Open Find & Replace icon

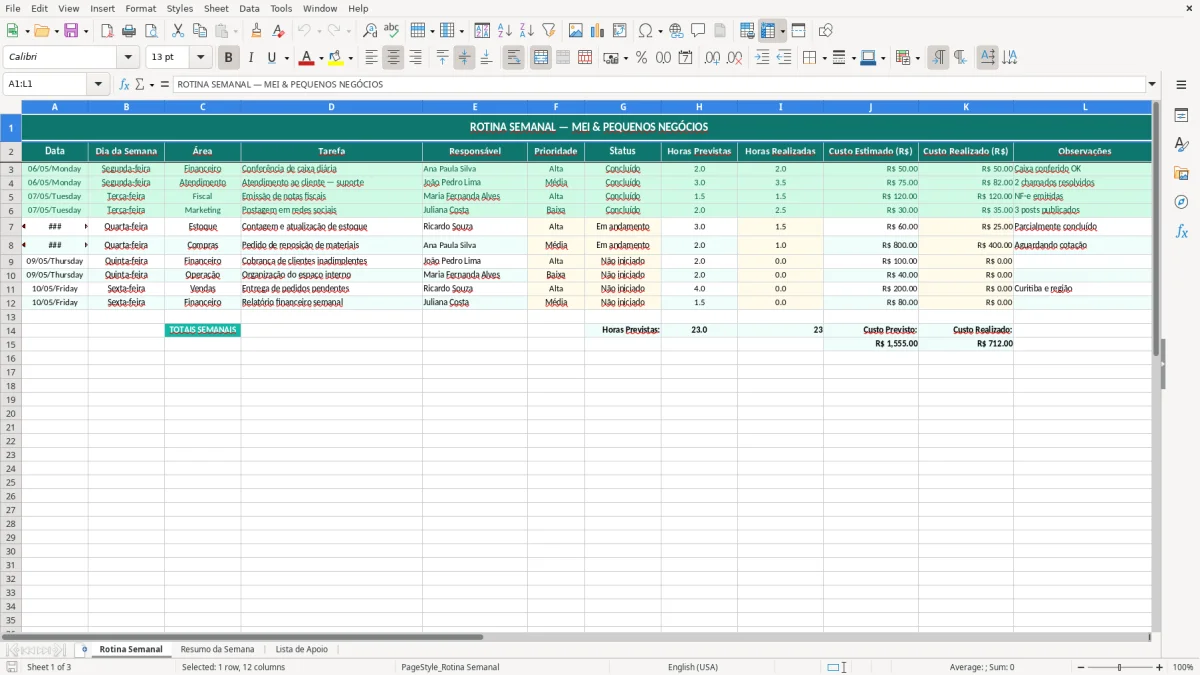click(370, 31)
